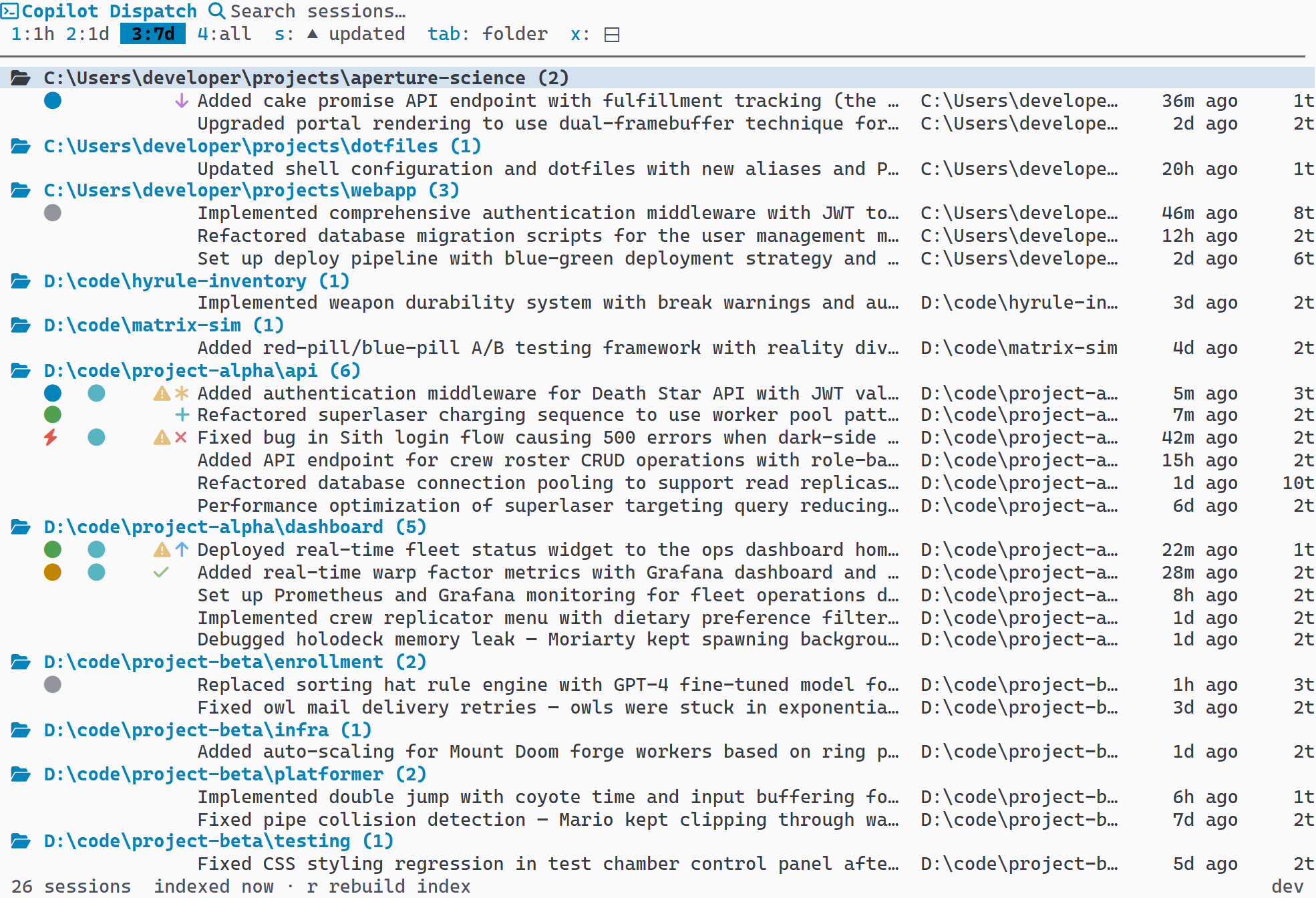Click blue up arrow on fleet status row
This screenshot has width=1316, height=898.
pyautogui.click(x=181, y=550)
